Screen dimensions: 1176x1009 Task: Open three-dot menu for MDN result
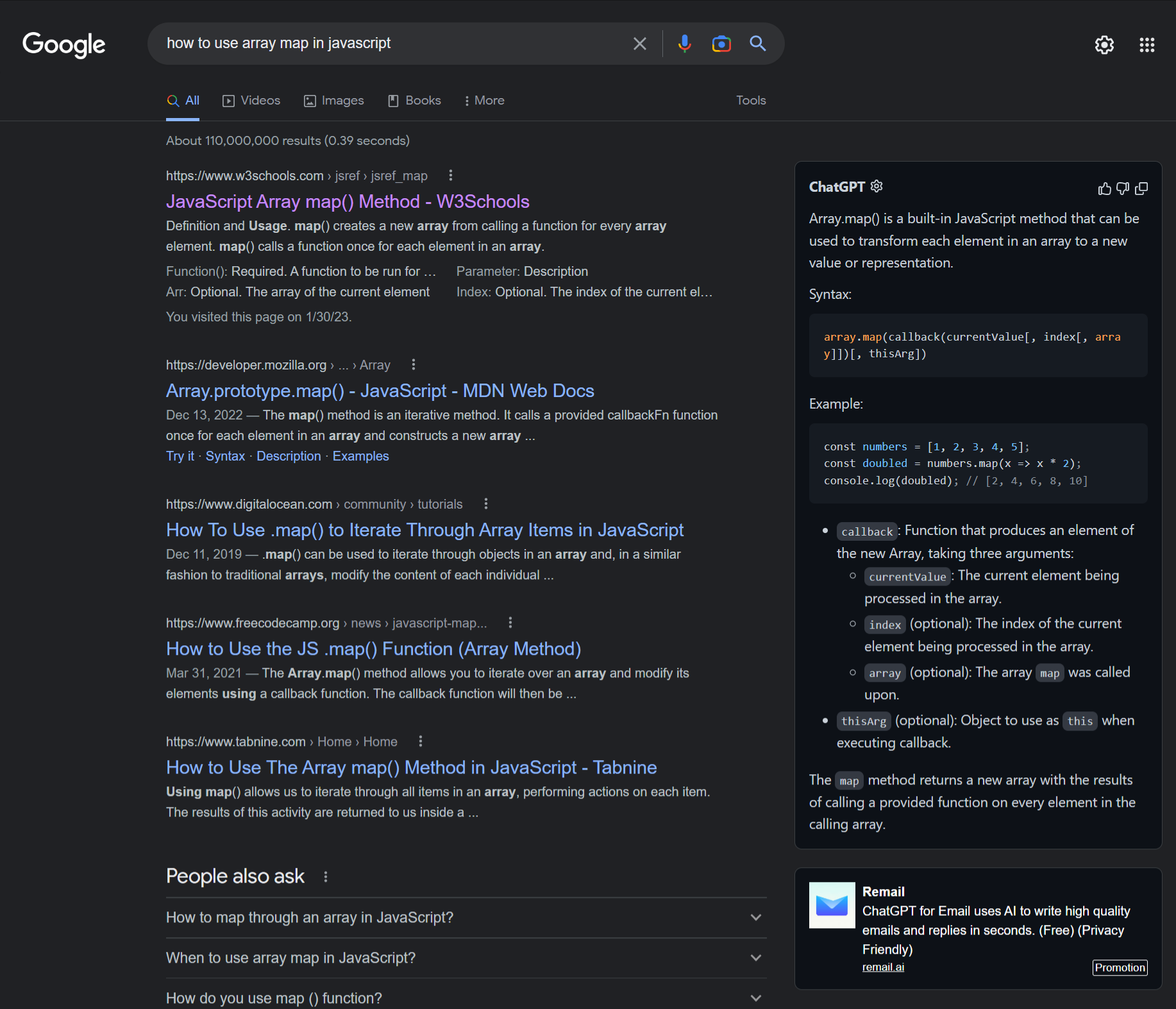(414, 364)
